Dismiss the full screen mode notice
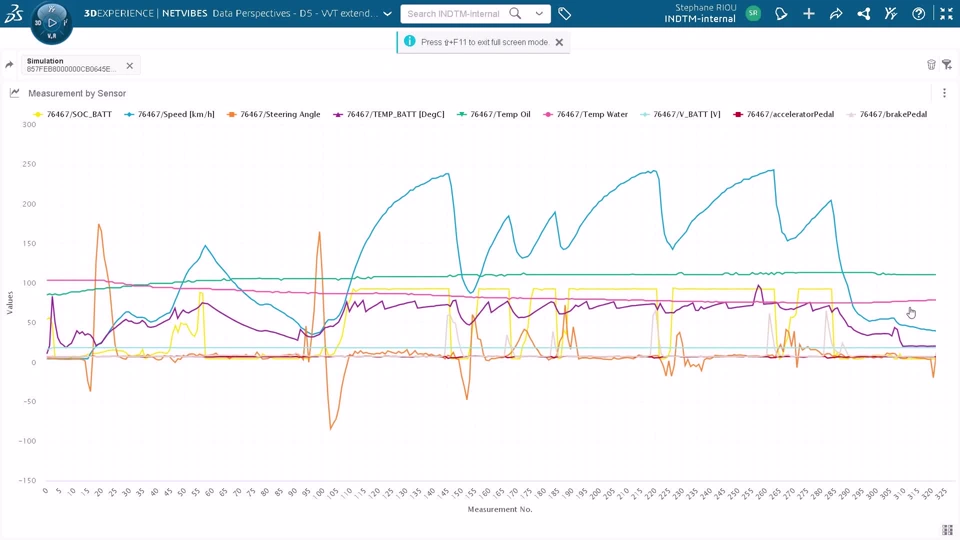The image size is (960, 540). (559, 42)
